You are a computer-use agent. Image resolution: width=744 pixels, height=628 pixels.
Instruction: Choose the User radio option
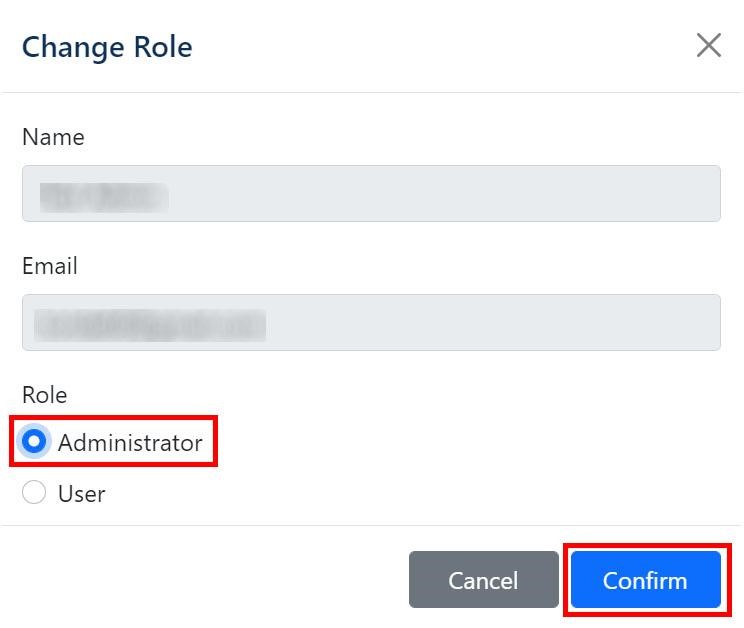point(34,493)
